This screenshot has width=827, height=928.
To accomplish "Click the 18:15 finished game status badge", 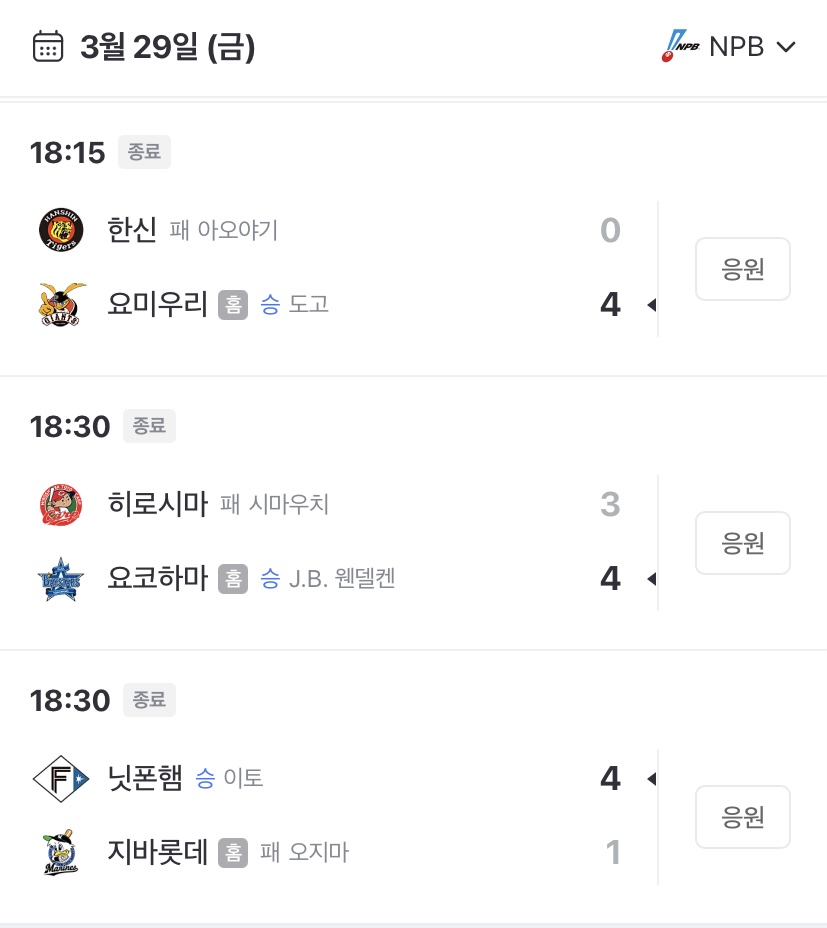I will pyautogui.click(x=145, y=152).
